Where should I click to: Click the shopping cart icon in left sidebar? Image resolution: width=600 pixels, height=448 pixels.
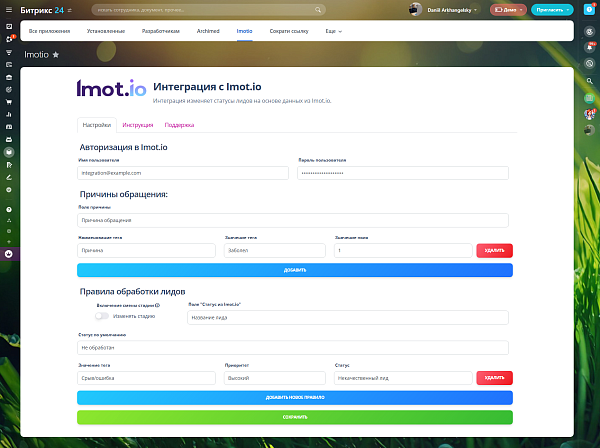(9, 102)
